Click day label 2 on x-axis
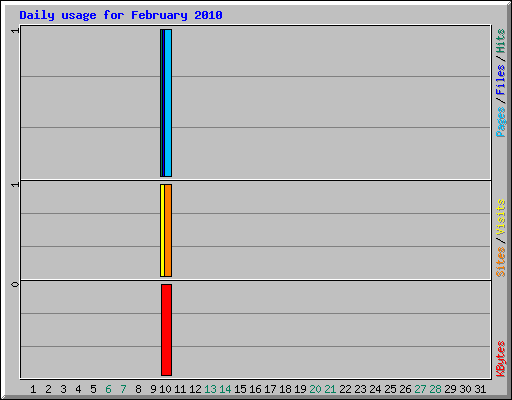The image size is (512, 400). pyautogui.click(x=48, y=389)
